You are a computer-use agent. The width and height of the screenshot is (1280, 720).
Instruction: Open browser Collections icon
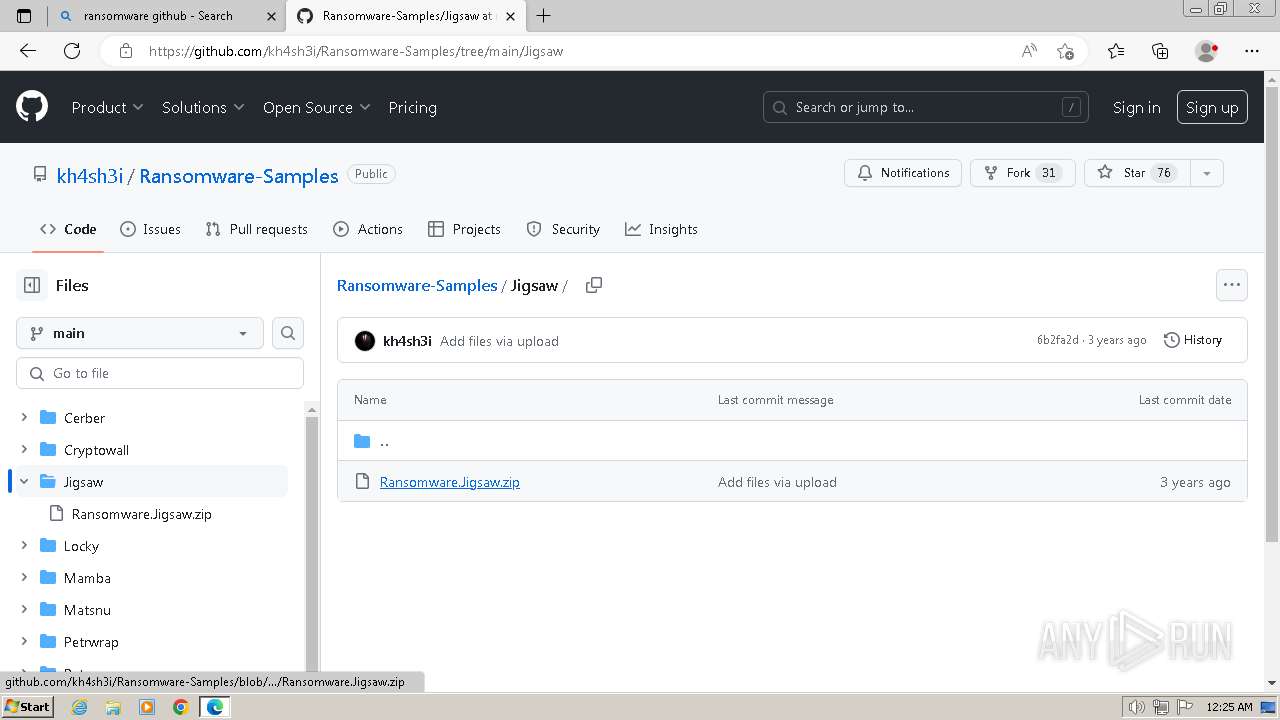pyautogui.click(x=1160, y=51)
